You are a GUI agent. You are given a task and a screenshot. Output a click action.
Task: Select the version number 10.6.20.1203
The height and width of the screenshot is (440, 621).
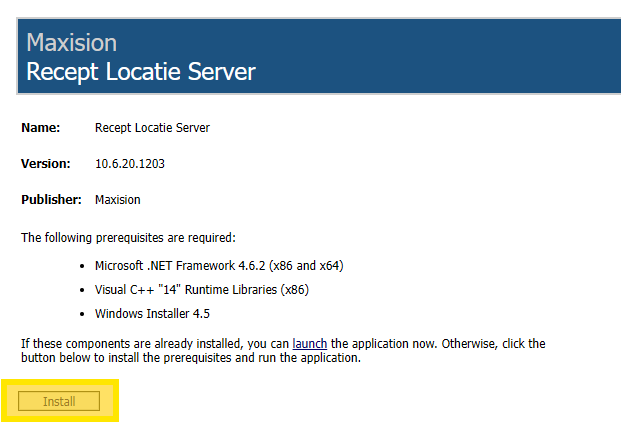[130, 164]
